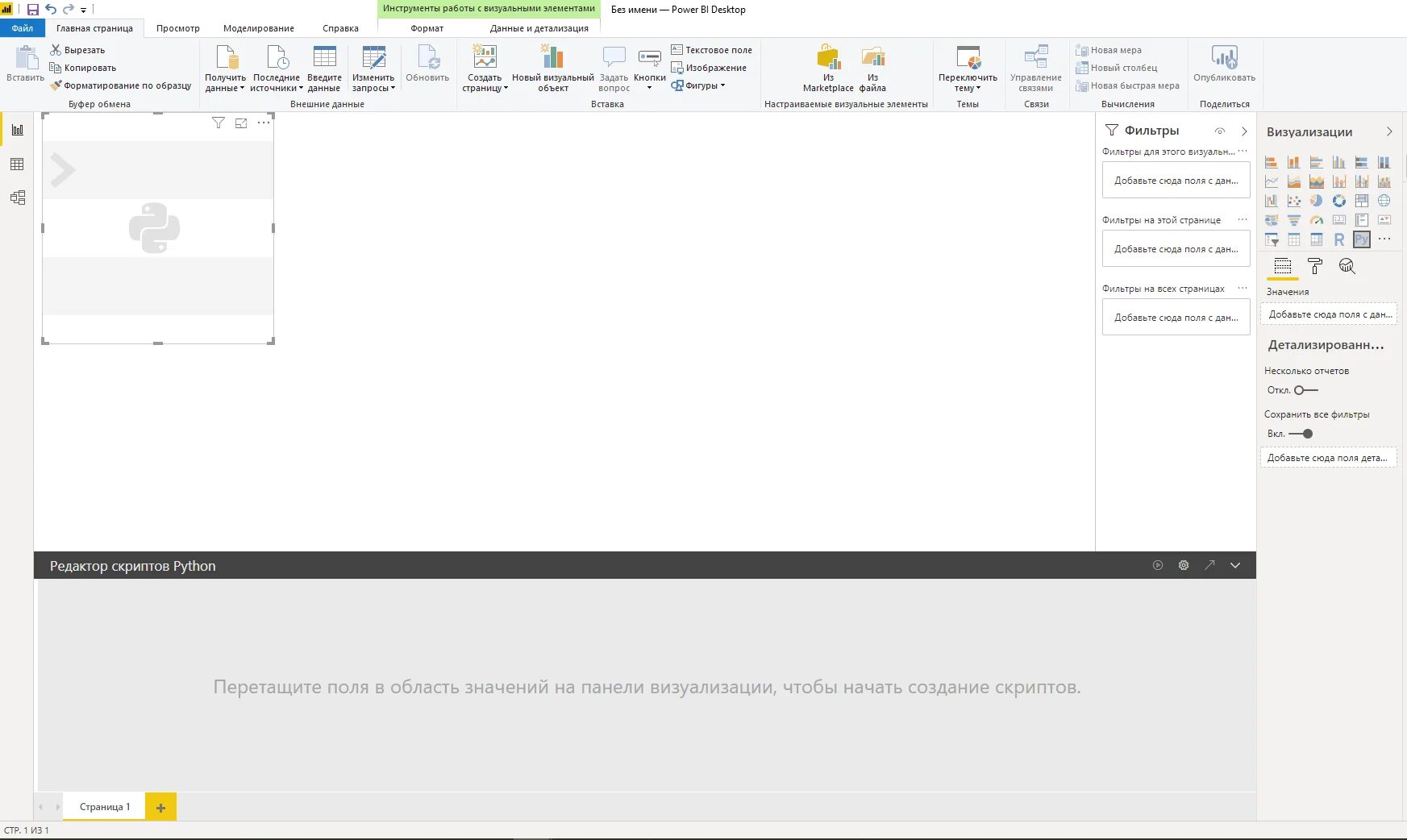The image size is (1407, 840).
Task: Open the Analytics magnifier tab
Action: coord(1347,266)
